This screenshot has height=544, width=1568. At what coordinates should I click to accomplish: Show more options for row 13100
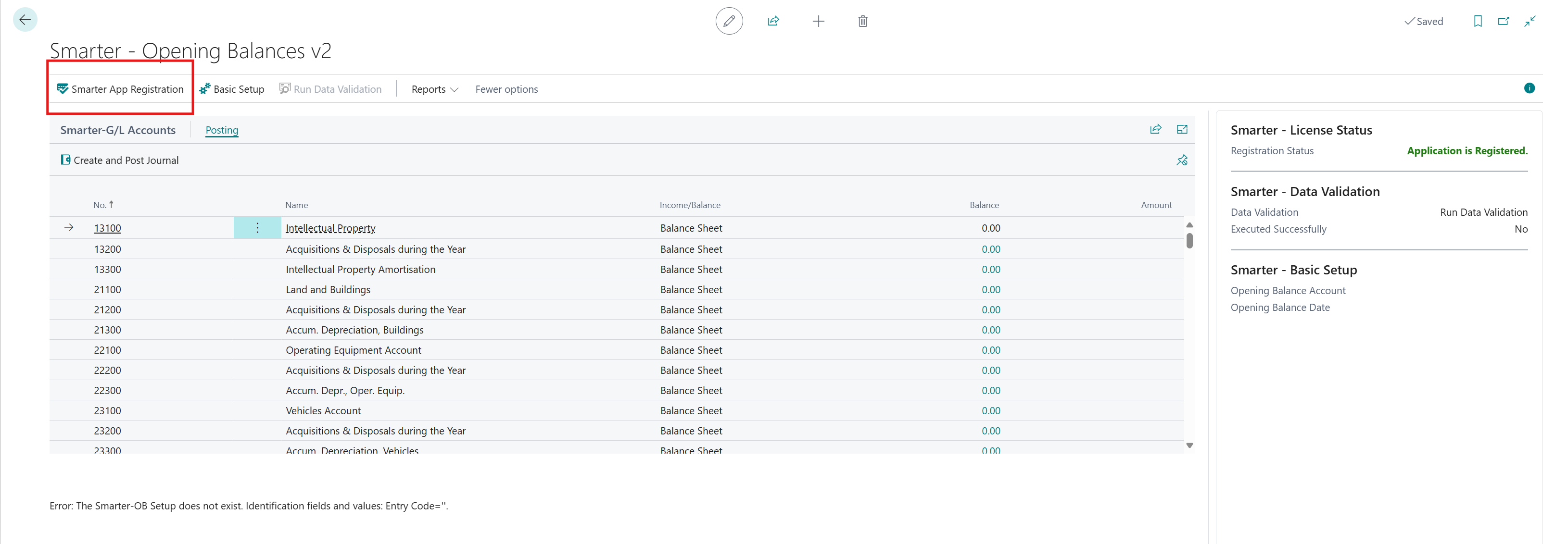[257, 228]
